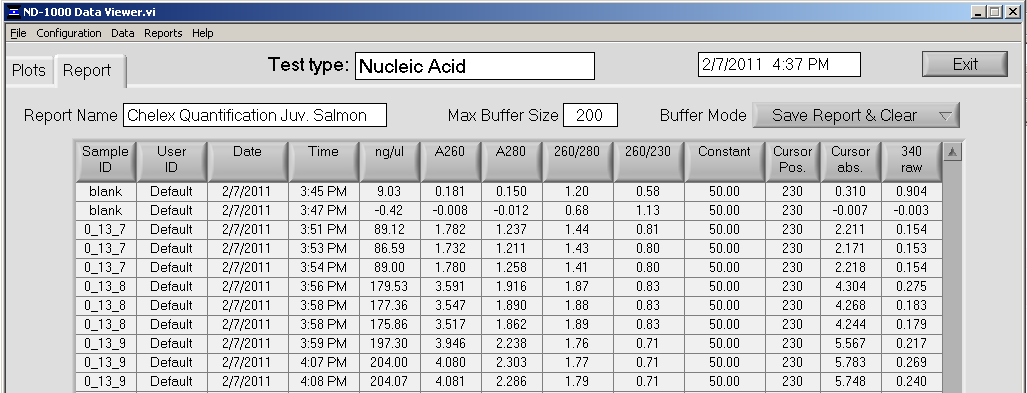Click the Test type field
Screen dimensions: 1027x393
tap(475, 66)
